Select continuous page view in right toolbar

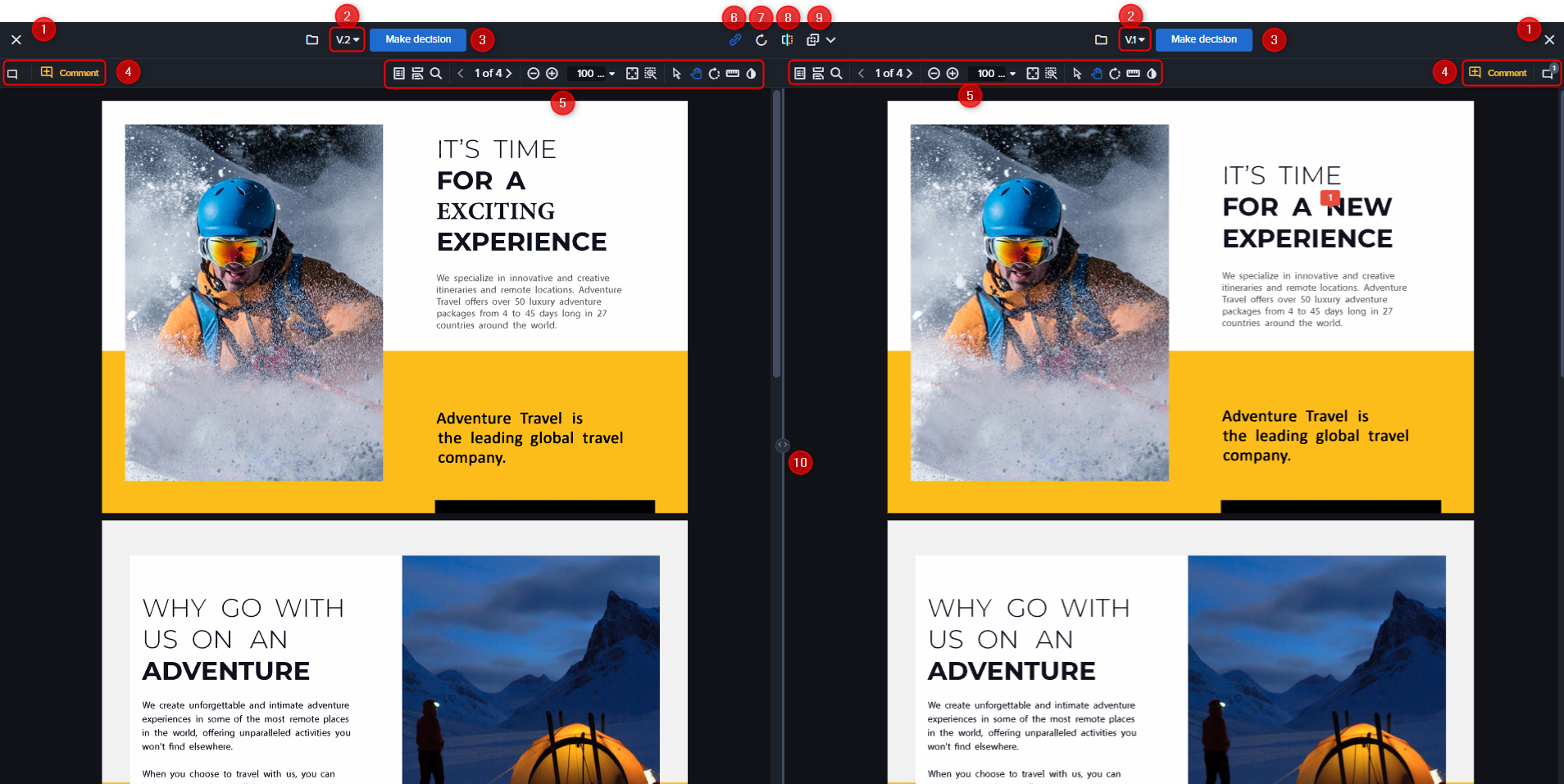pos(818,73)
